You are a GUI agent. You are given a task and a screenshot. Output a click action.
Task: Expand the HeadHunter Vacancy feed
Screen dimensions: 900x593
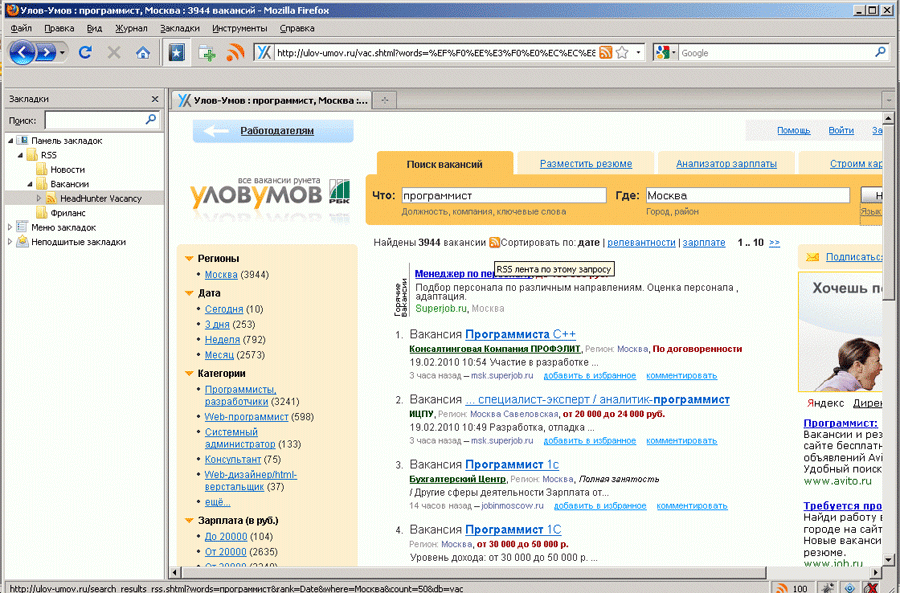[x=39, y=199]
